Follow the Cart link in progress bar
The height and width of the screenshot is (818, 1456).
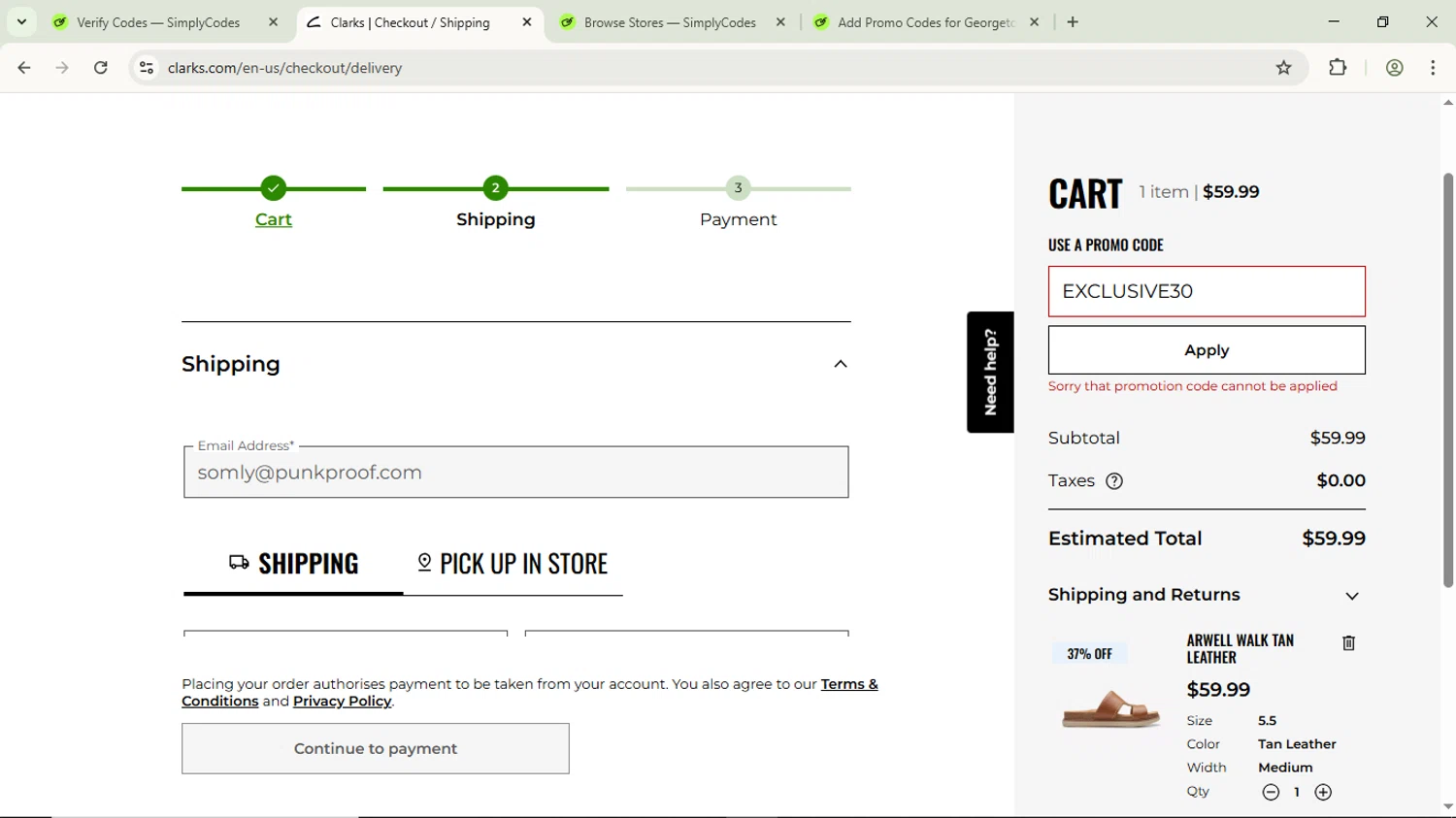tap(274, 219)
